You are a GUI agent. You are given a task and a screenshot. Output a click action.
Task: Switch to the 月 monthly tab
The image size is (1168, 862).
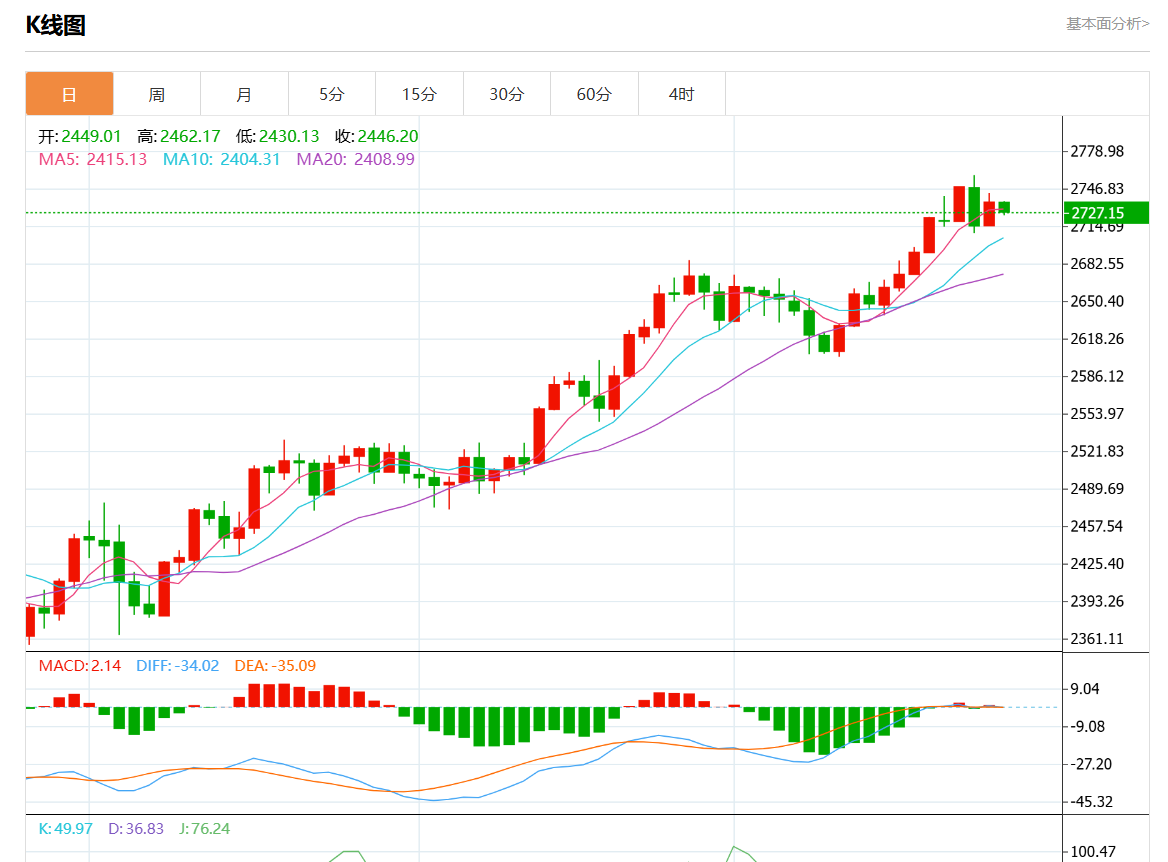[x=244, y=94]
